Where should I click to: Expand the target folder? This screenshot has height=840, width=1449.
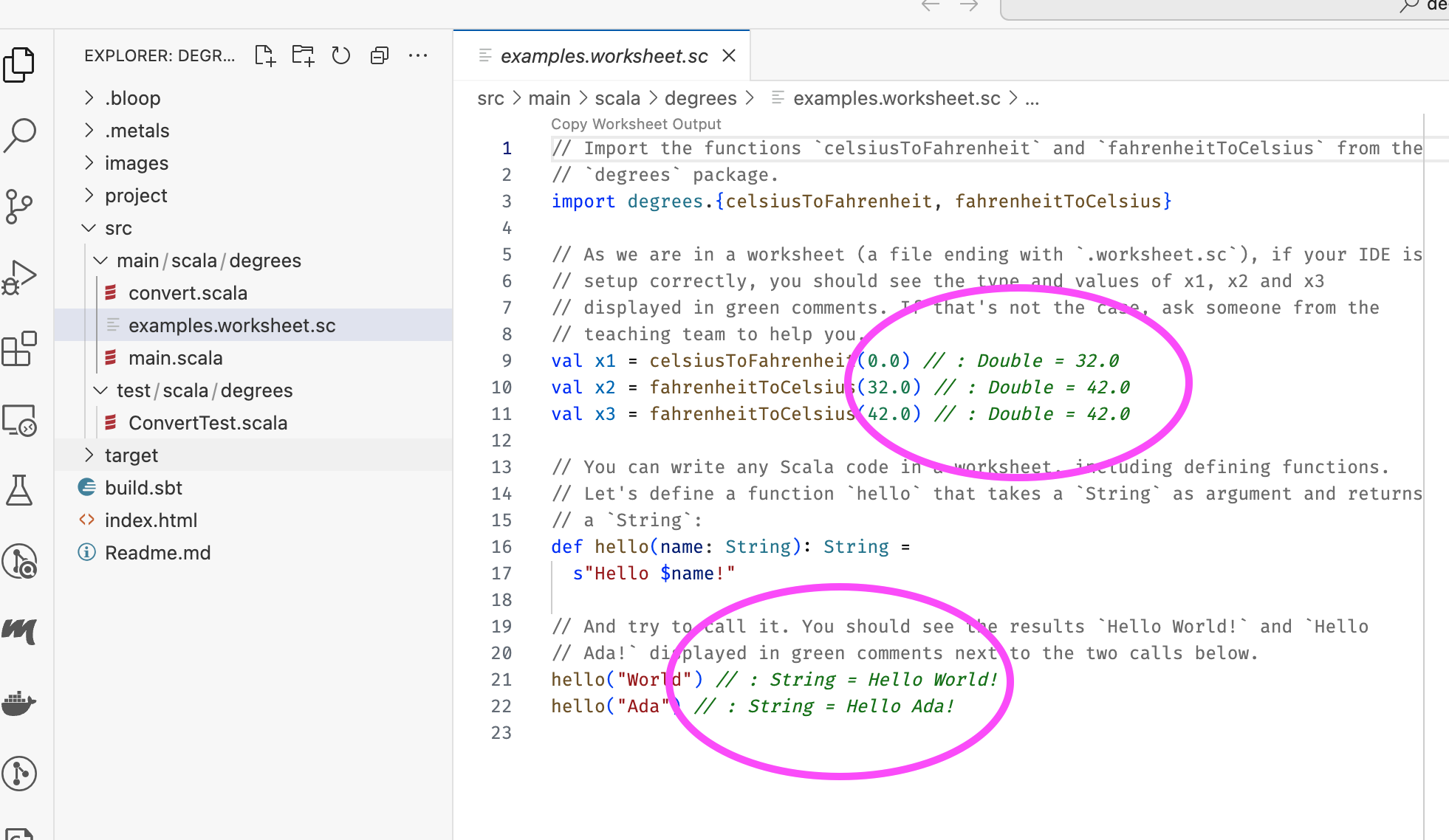tap(131, 455)
